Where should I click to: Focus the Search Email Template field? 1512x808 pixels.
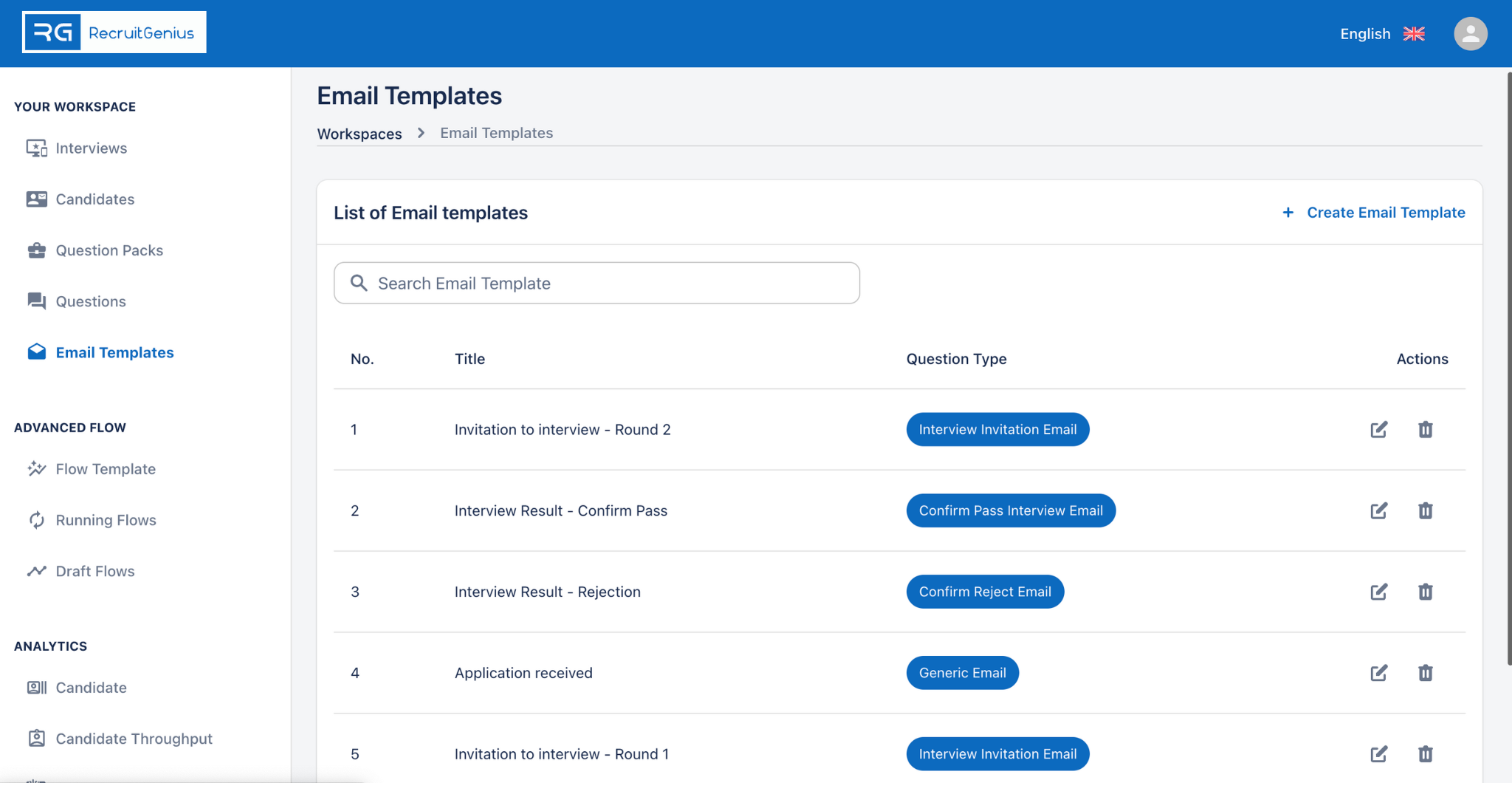[x=597, y=284]
